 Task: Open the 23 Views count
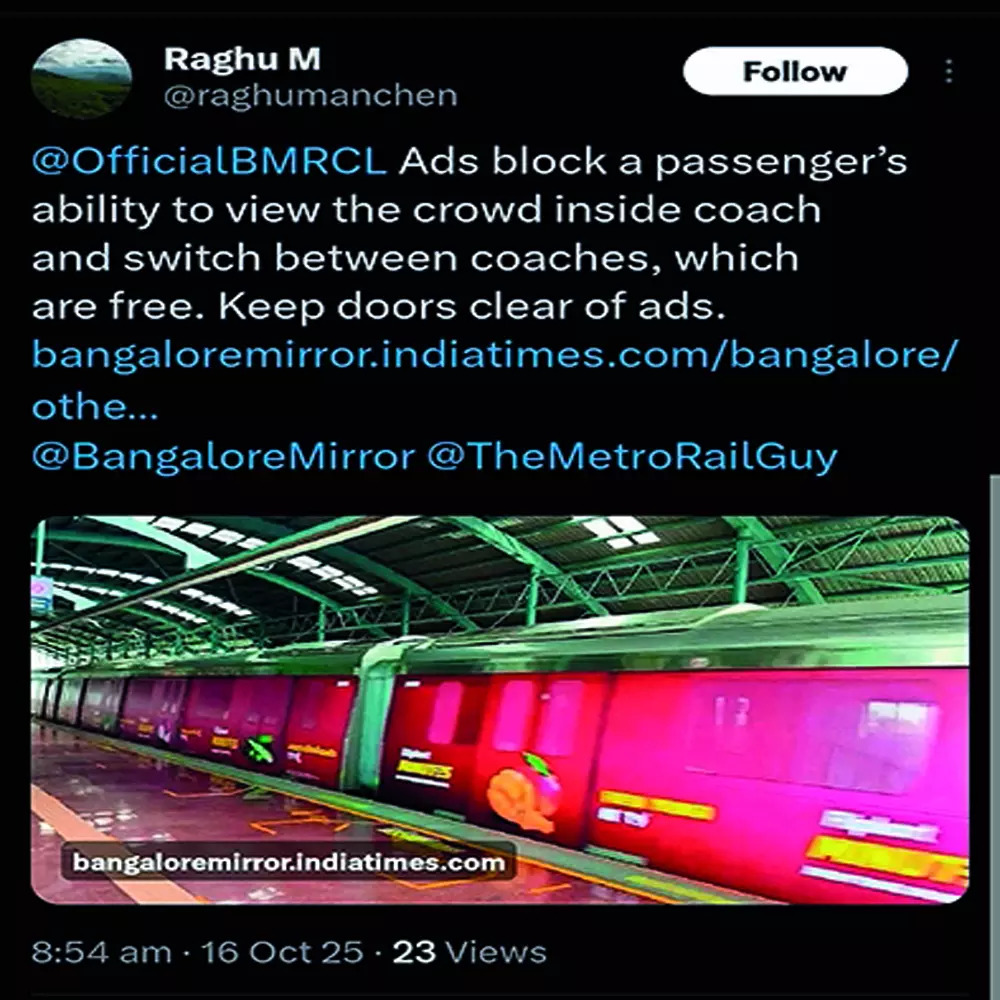coord(469,952)
